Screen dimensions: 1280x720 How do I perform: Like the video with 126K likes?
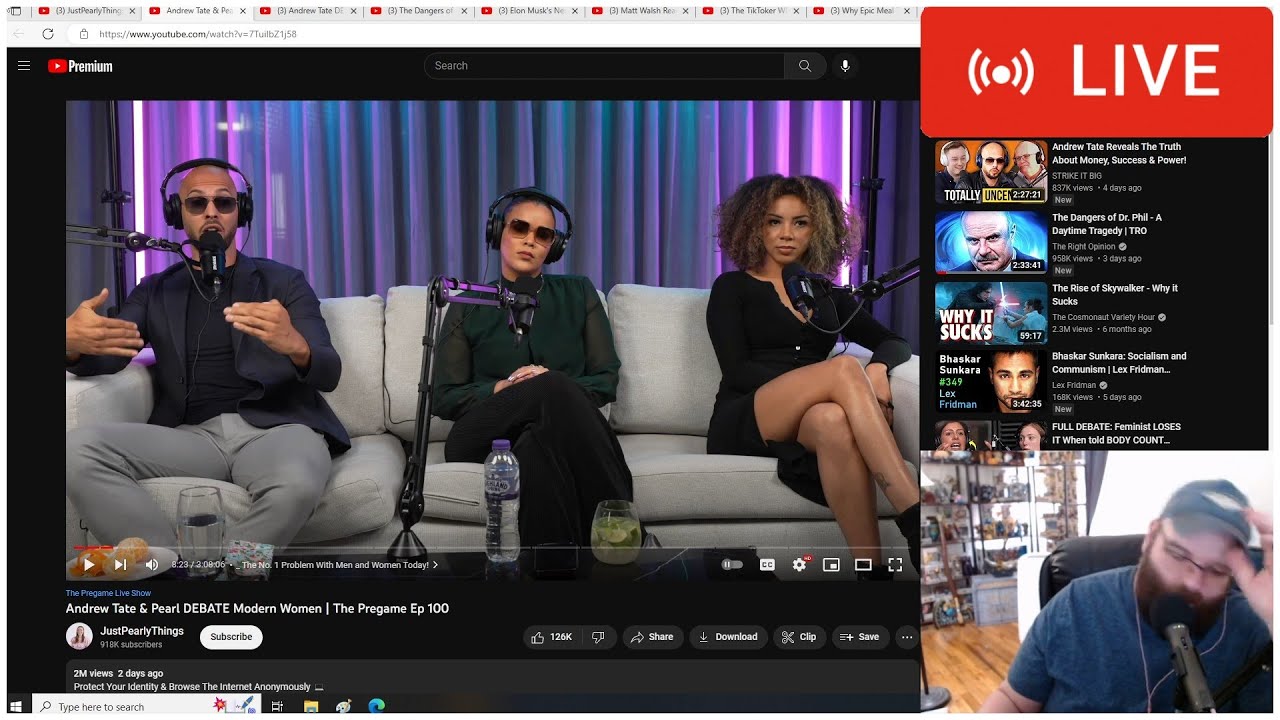coord(552,637)
